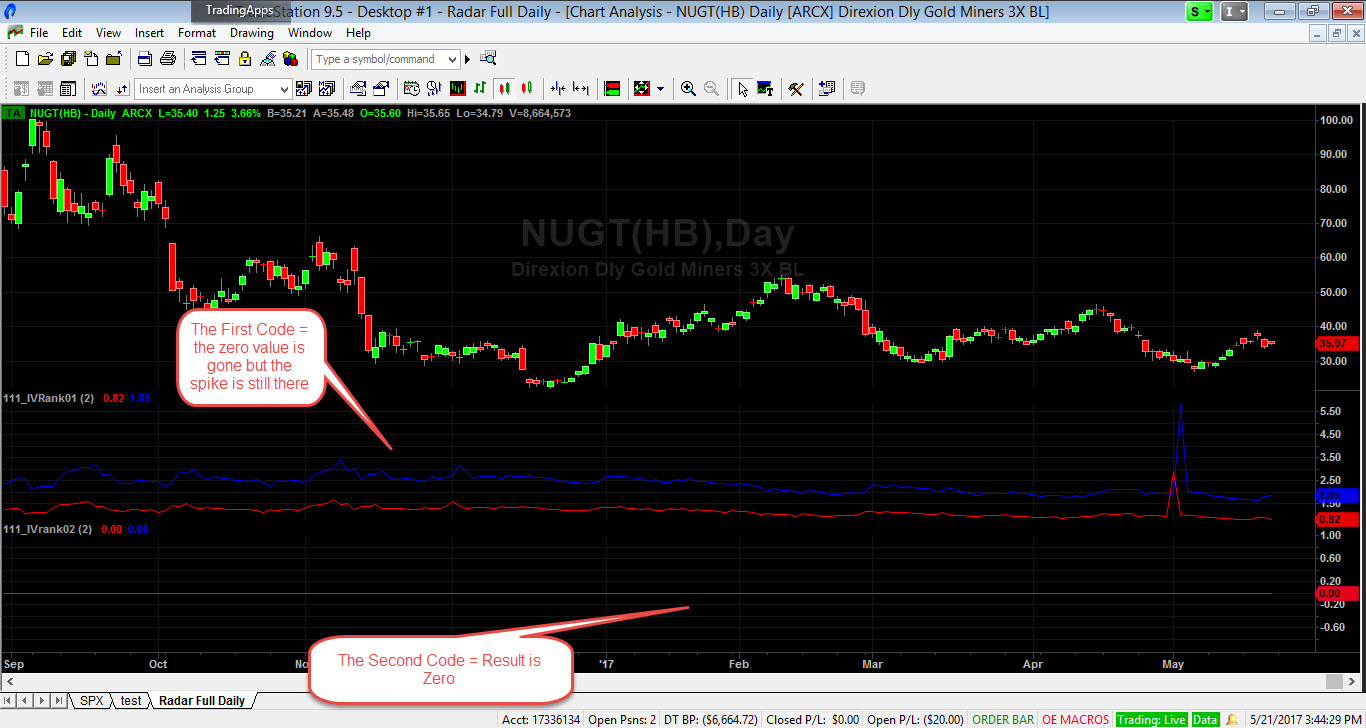Toggle ORDER BAR in the status bar
The height and width of the screenshot is (728, 1366).
(x=1002, y=720)
